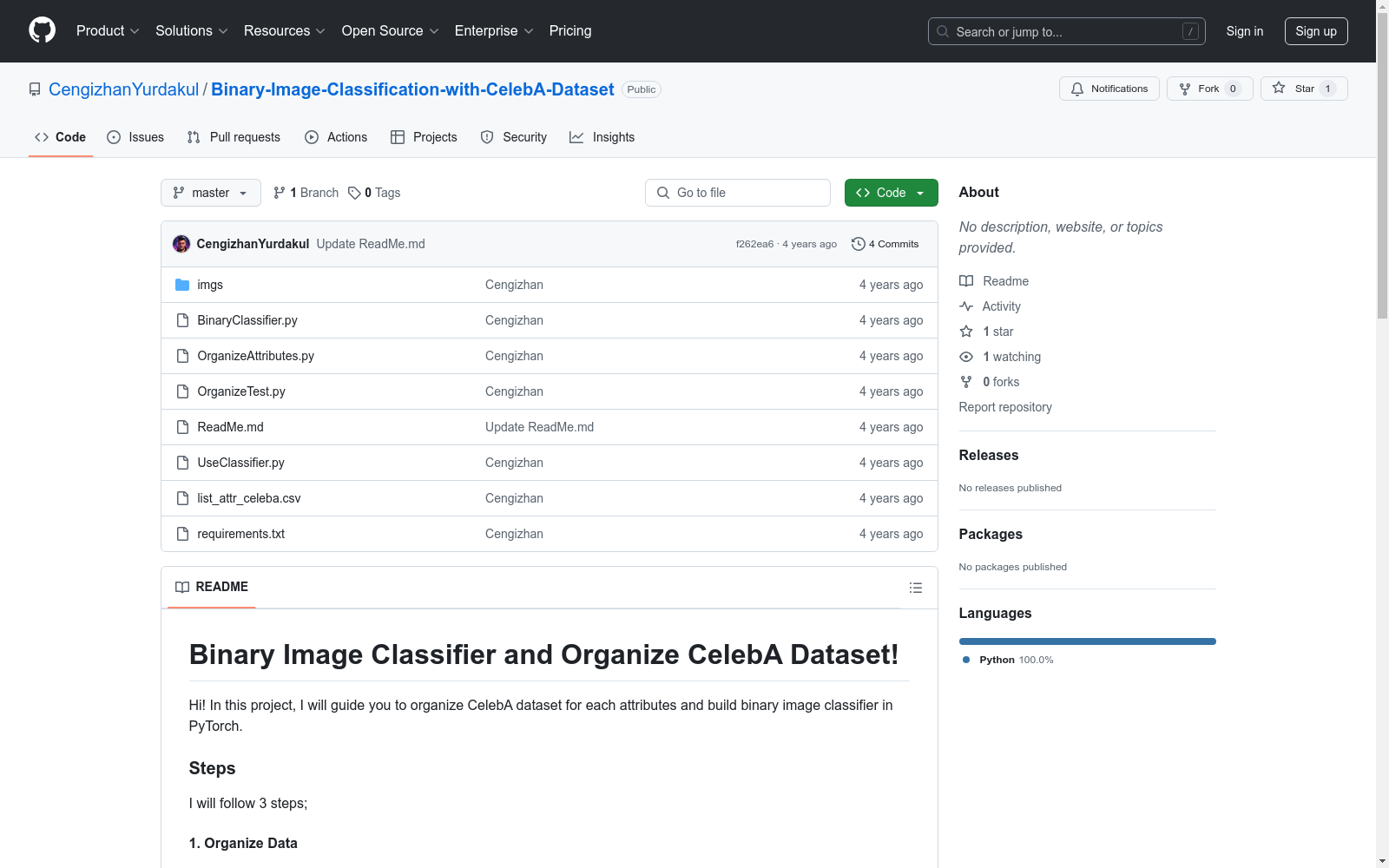1389x868 pixels.
Task: Open the Security tab
Action: pos(514,137)
